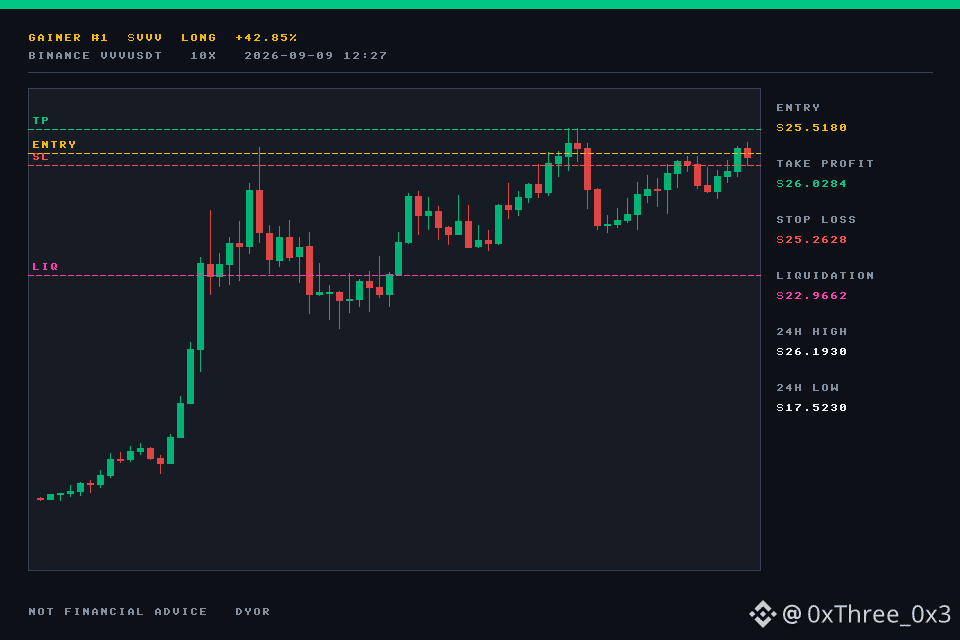The height and width of the screenshot is (640, 960).
Task: Click the take profit value $26.0284
Action: click(812, 184)
